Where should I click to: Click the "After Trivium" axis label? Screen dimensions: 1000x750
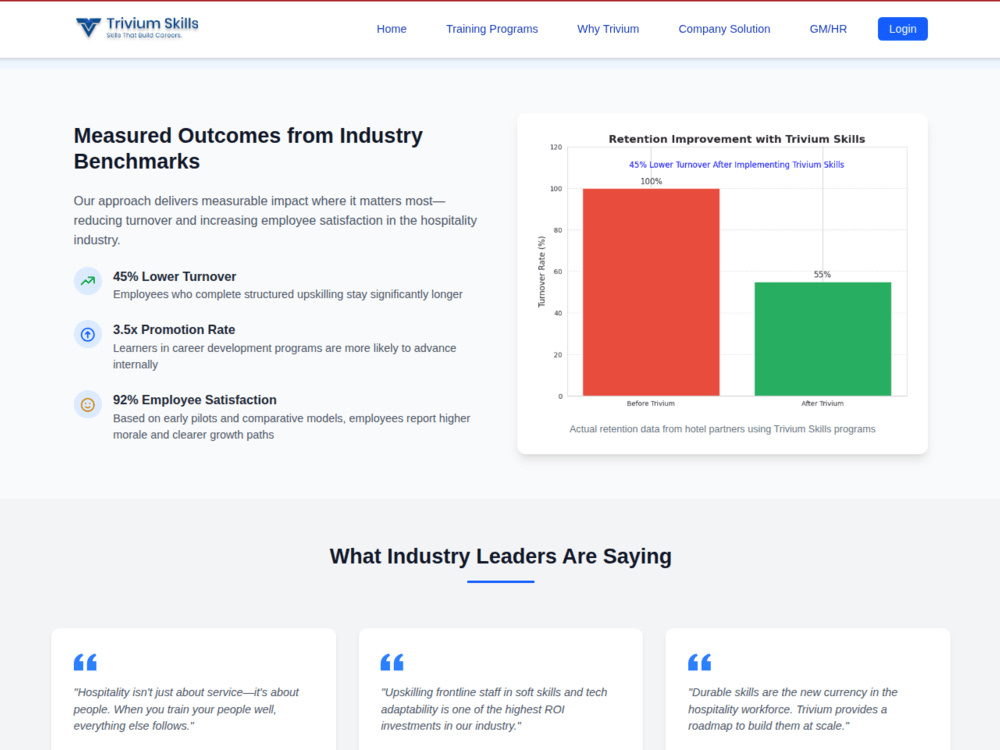[x=823, y=404]
